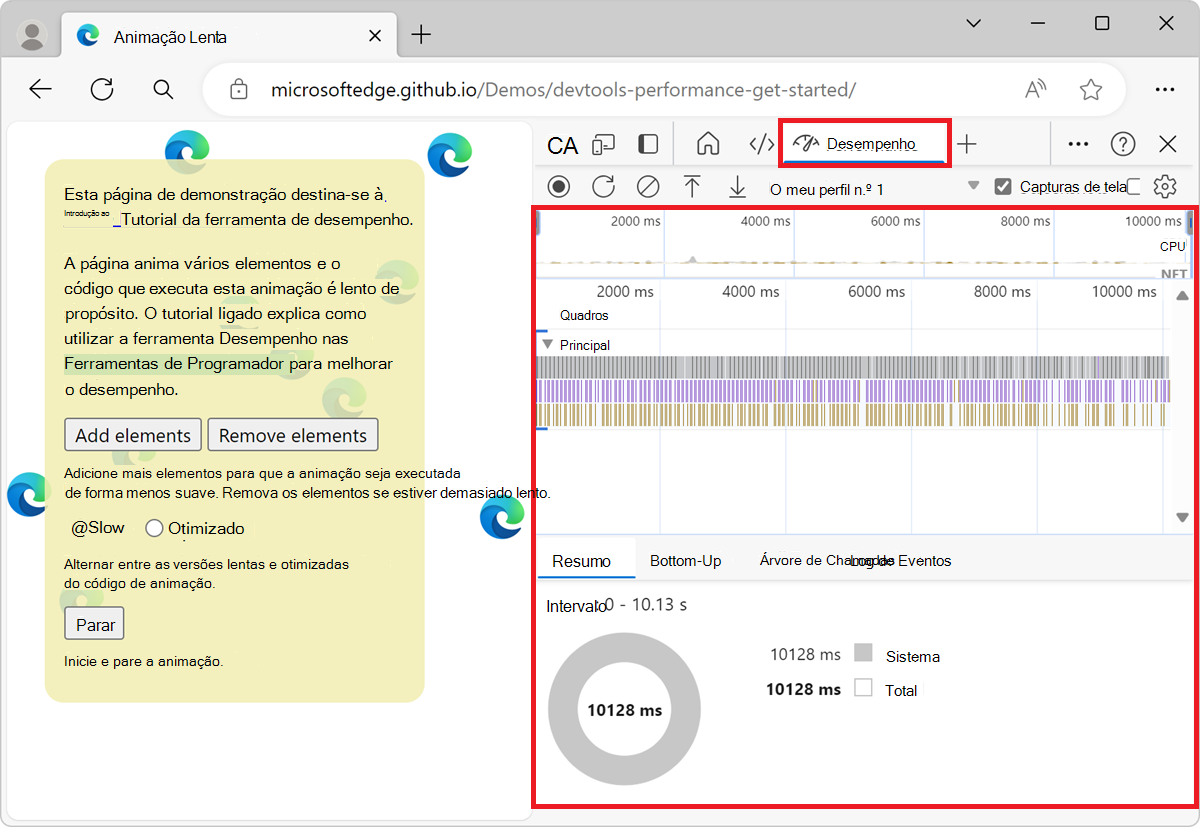Click the CA inspect tool icon
The width and height of the screenshot is (1200, 827).
(562, 146)
